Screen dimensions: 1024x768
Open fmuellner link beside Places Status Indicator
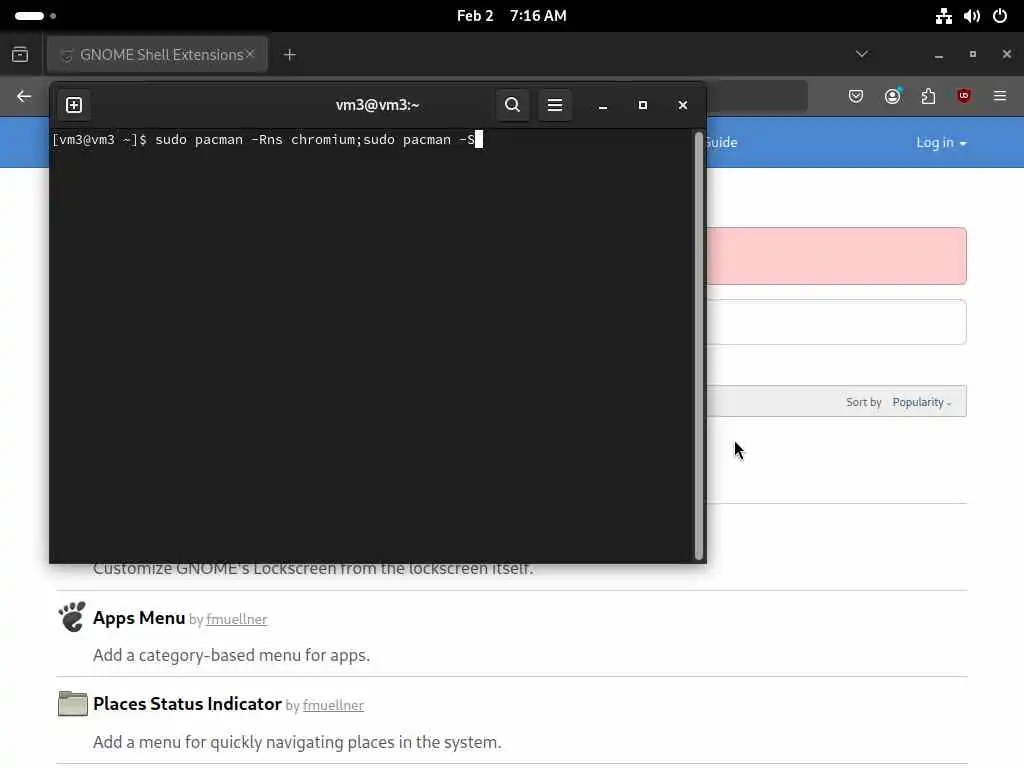pyautogui.click(x=333, y=705)
